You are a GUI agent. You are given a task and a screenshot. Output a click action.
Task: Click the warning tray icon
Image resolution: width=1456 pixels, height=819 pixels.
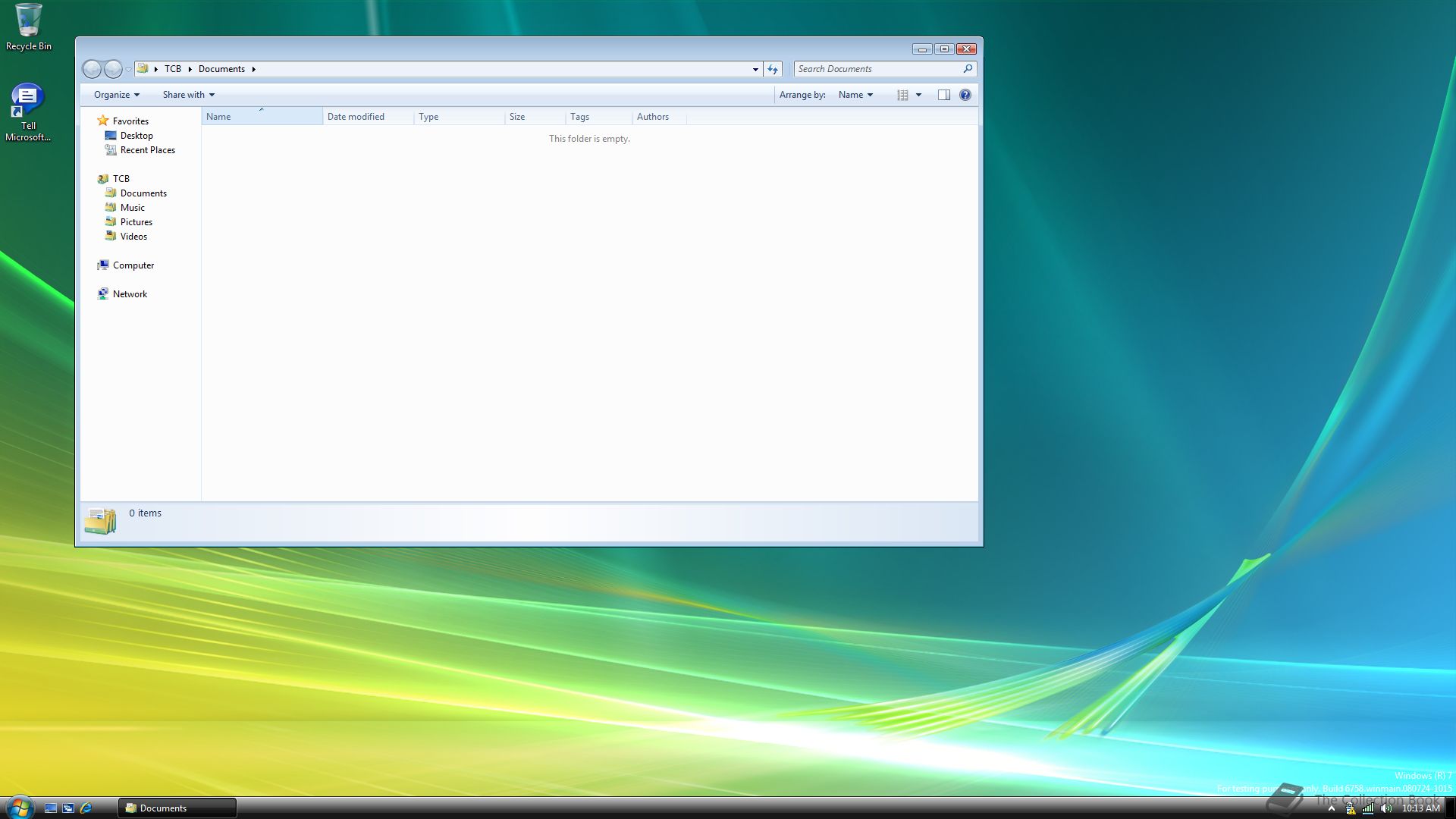[1351, 809]
